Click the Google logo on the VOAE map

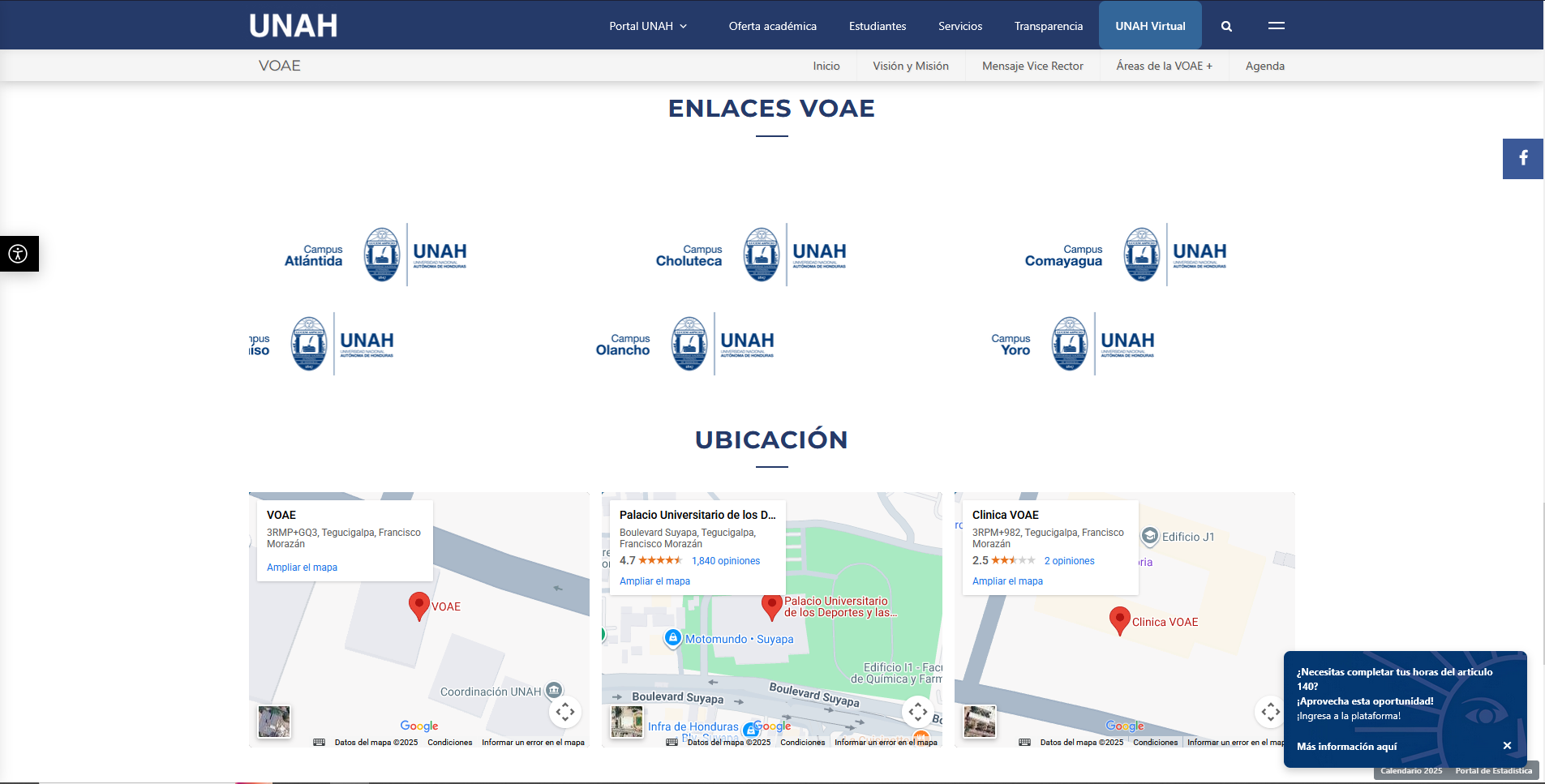click(419, 726)
